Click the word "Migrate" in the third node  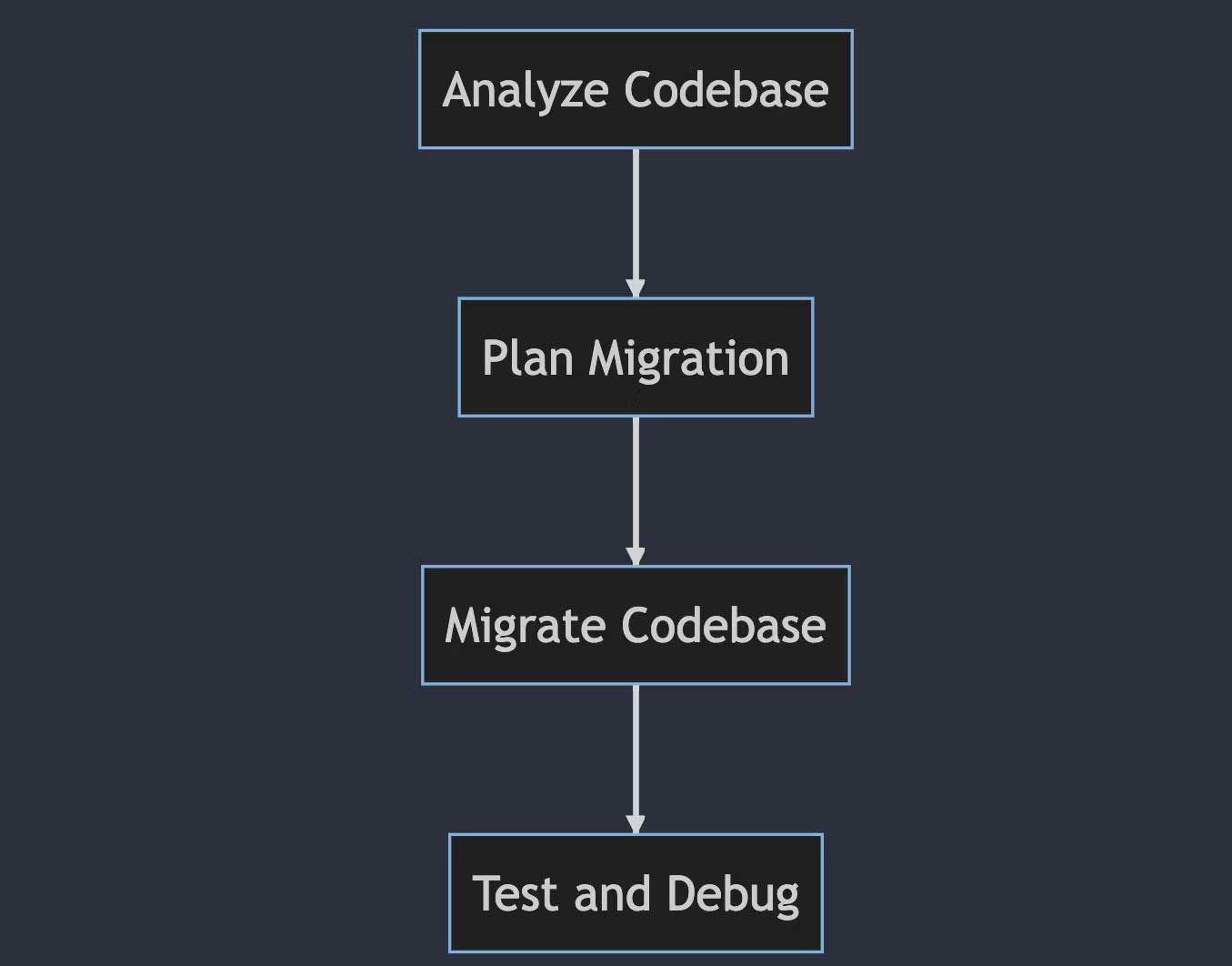[x=525, y=626]
